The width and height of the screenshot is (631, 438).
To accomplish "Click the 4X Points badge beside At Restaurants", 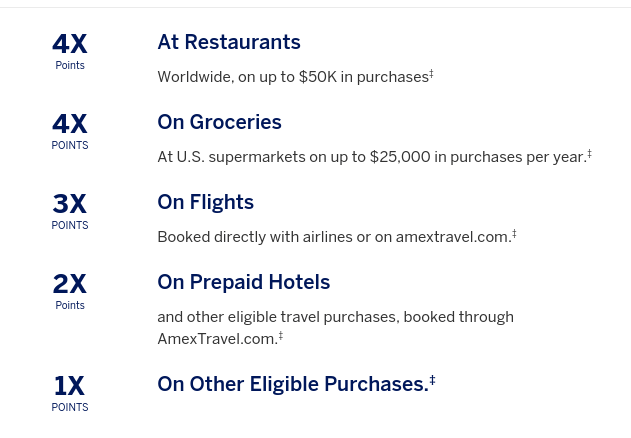I will 70,50.
